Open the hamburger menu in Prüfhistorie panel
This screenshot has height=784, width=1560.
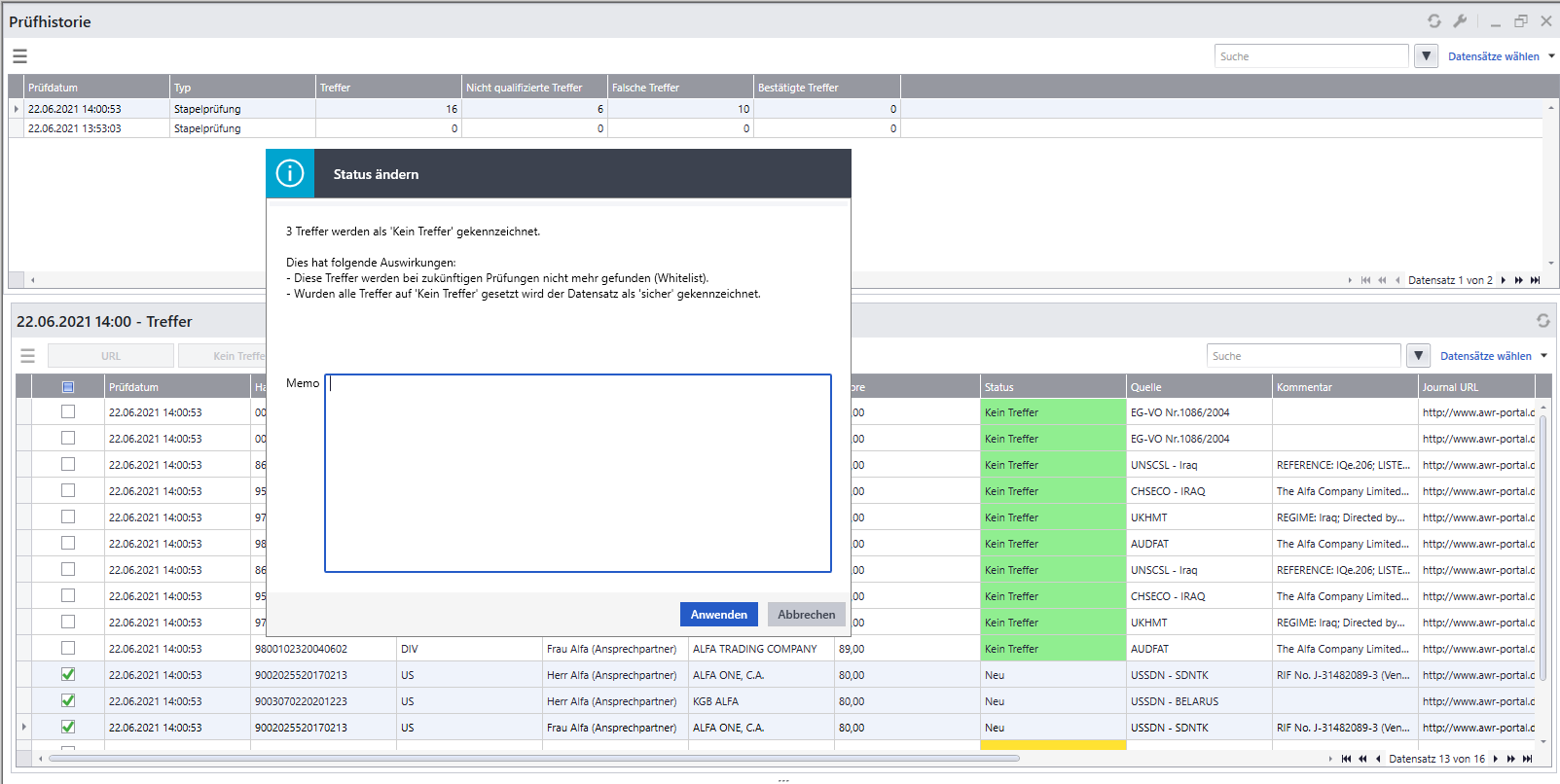click(x=19, y=56)
